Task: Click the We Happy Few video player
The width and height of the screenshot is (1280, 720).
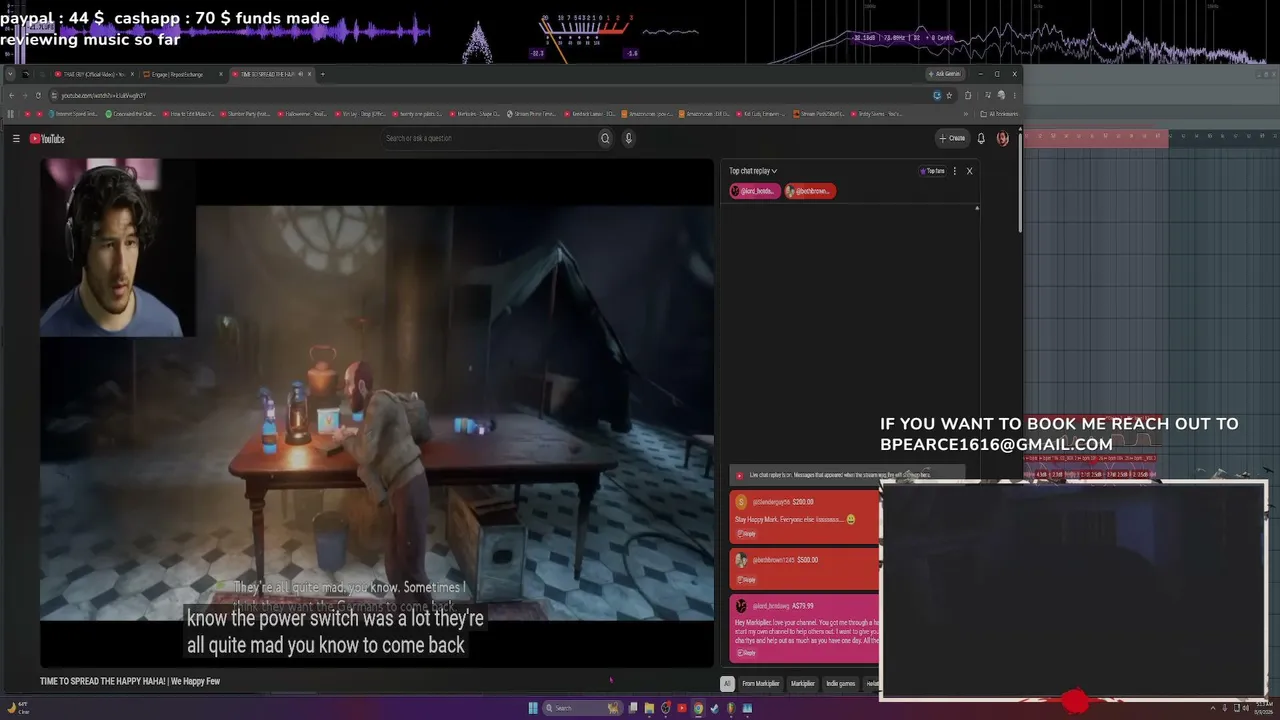Action: (377, 412)
